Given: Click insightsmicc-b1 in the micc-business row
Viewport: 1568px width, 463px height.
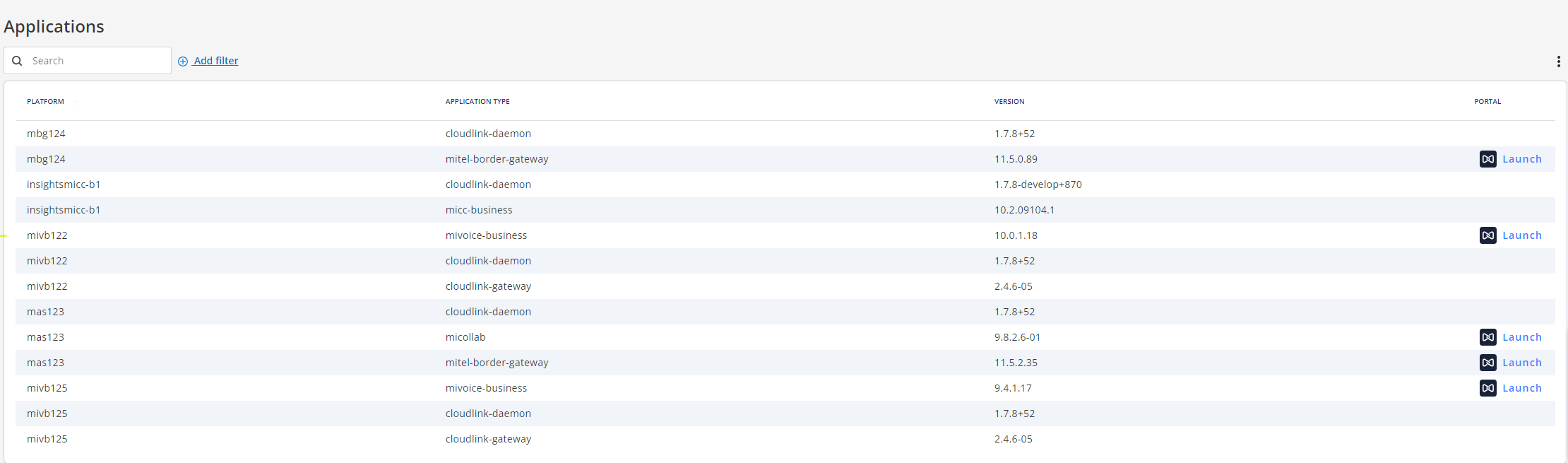Looking at the screenshot, I should pyautogui.click(x=64, y=210).
